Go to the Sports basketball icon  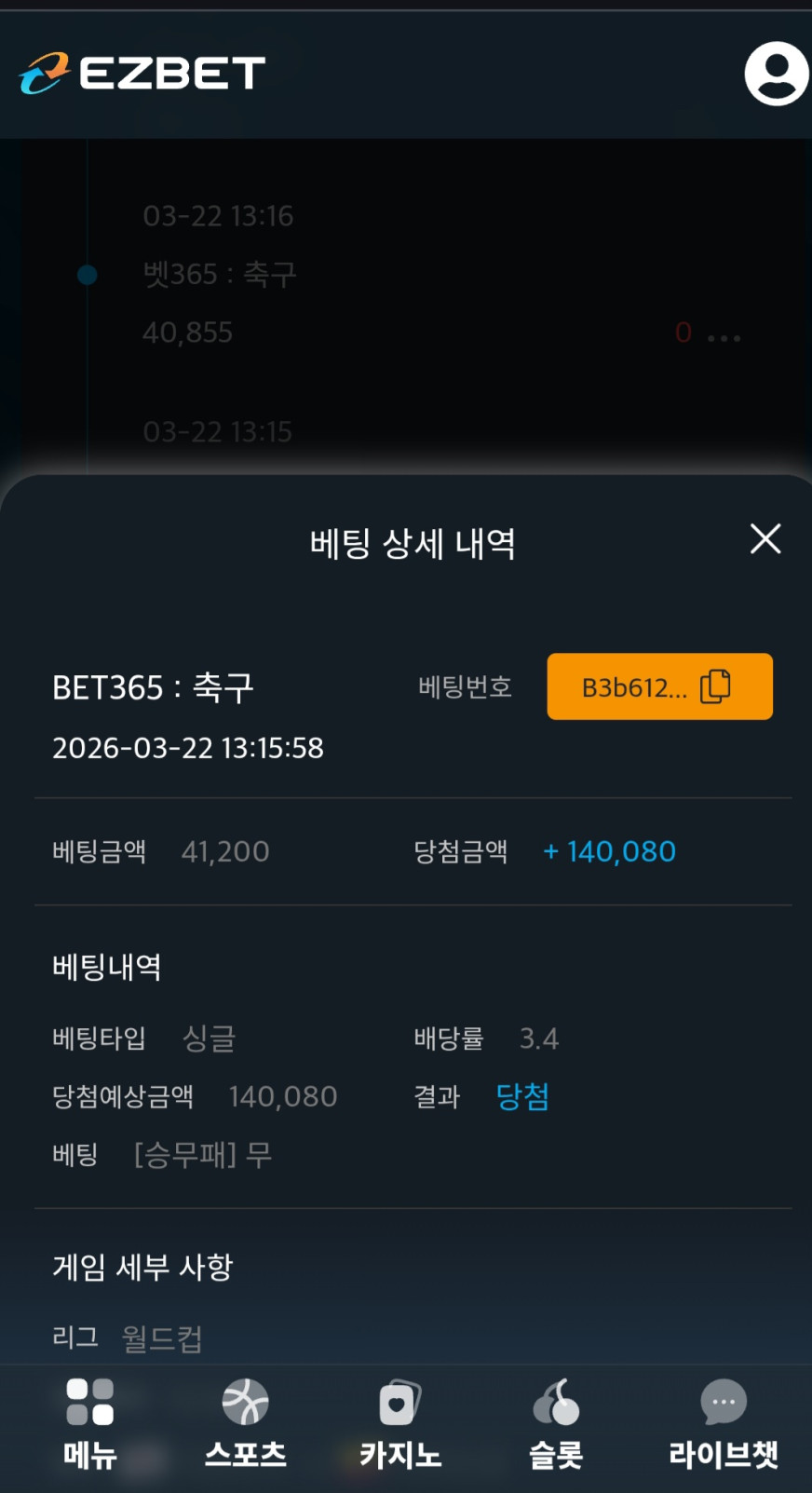click(x=245, y=1403)
